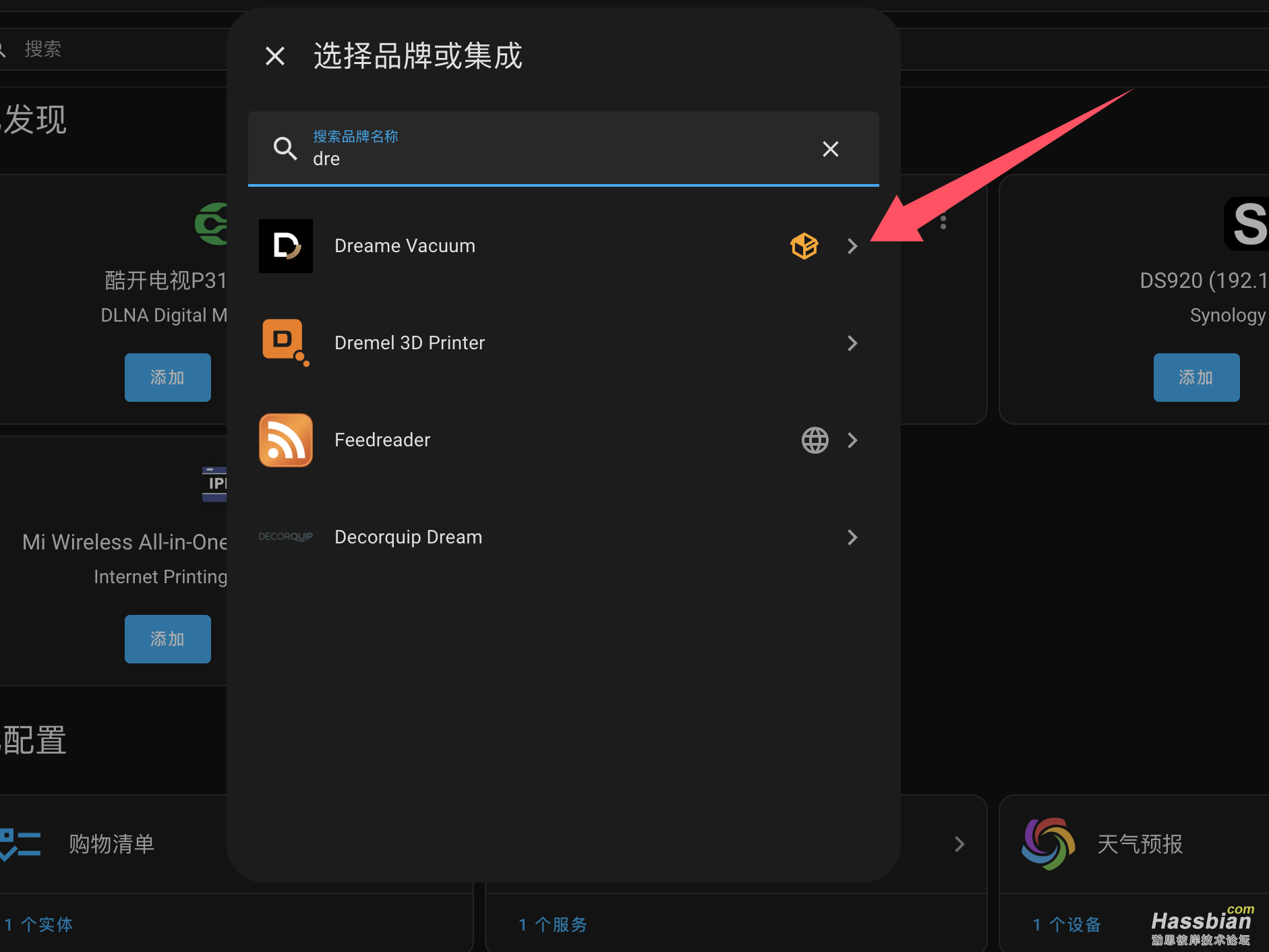Open Dremel 3D Printer integration

[x=563, y=343]
